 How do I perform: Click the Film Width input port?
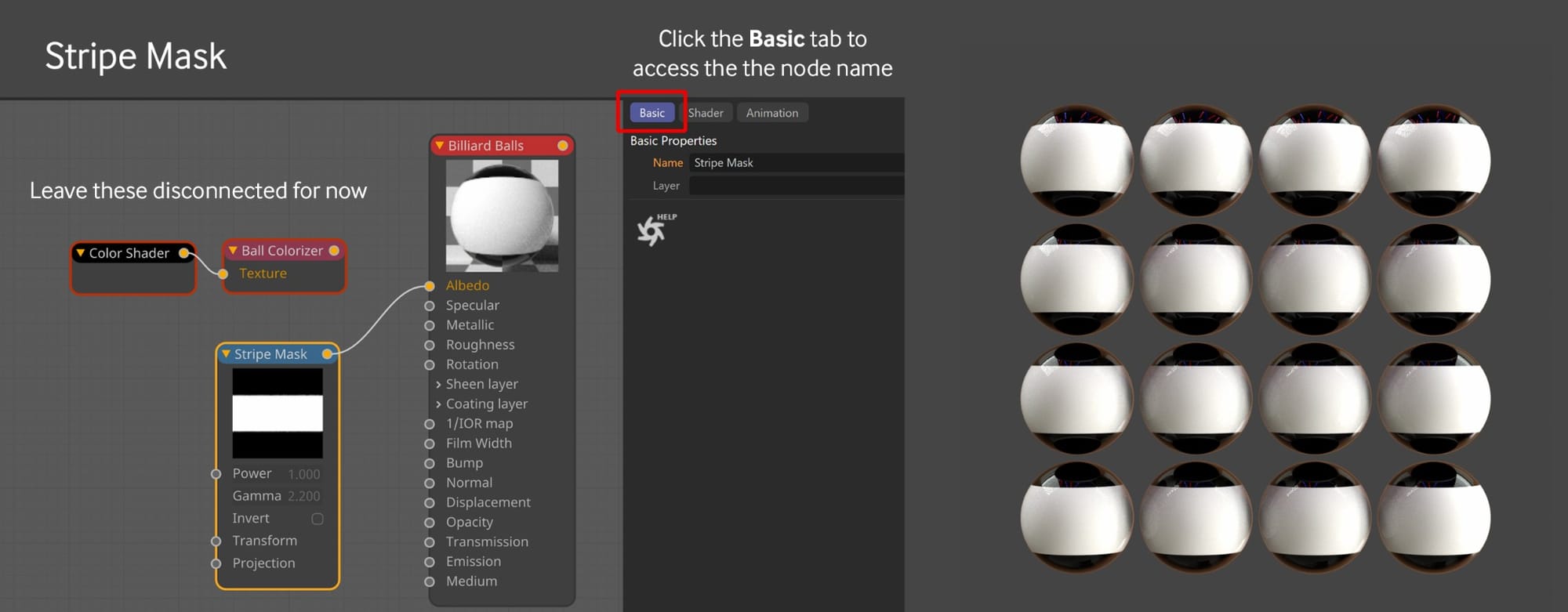430,444
